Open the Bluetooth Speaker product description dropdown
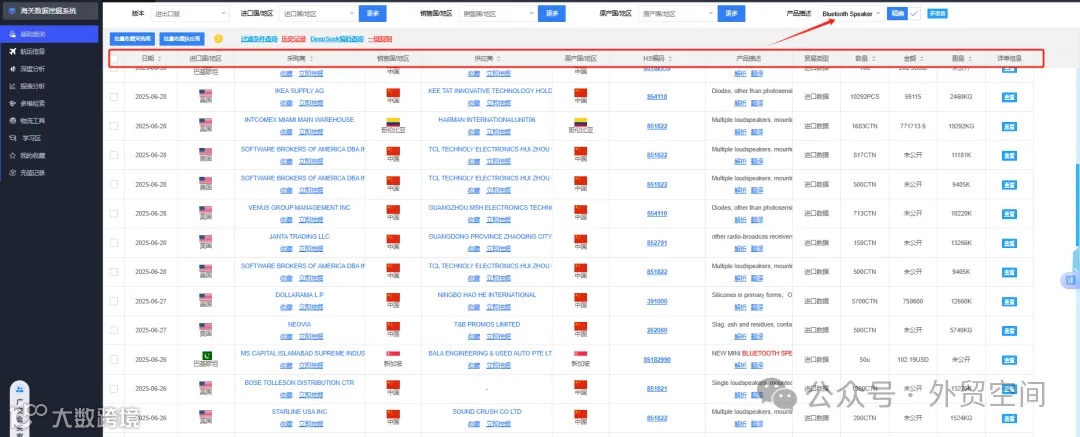The image size is (1080, 437). (851, 13)
